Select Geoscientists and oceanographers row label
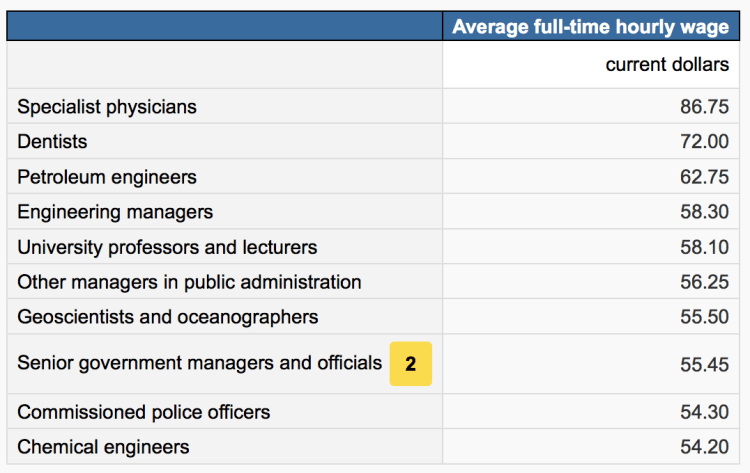 (x=167, y=317)
